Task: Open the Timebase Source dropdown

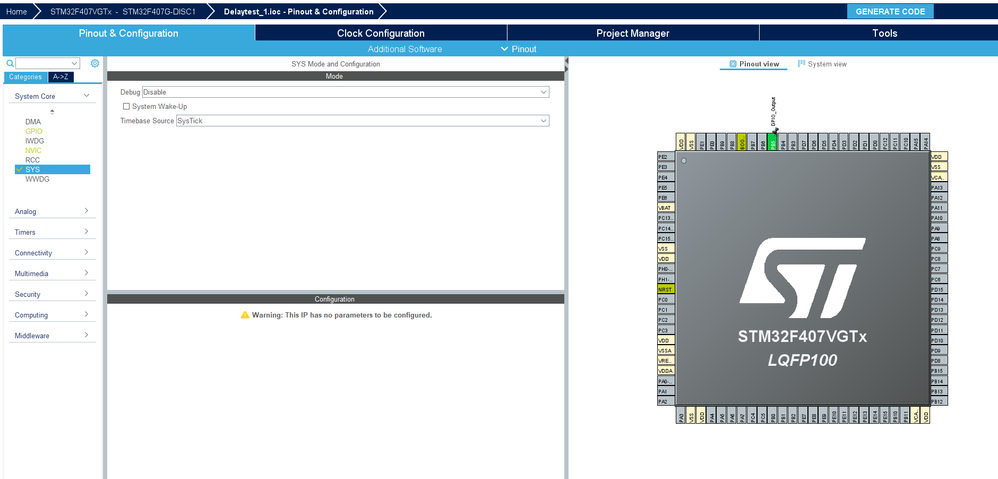Action: (x=362, y=120)
